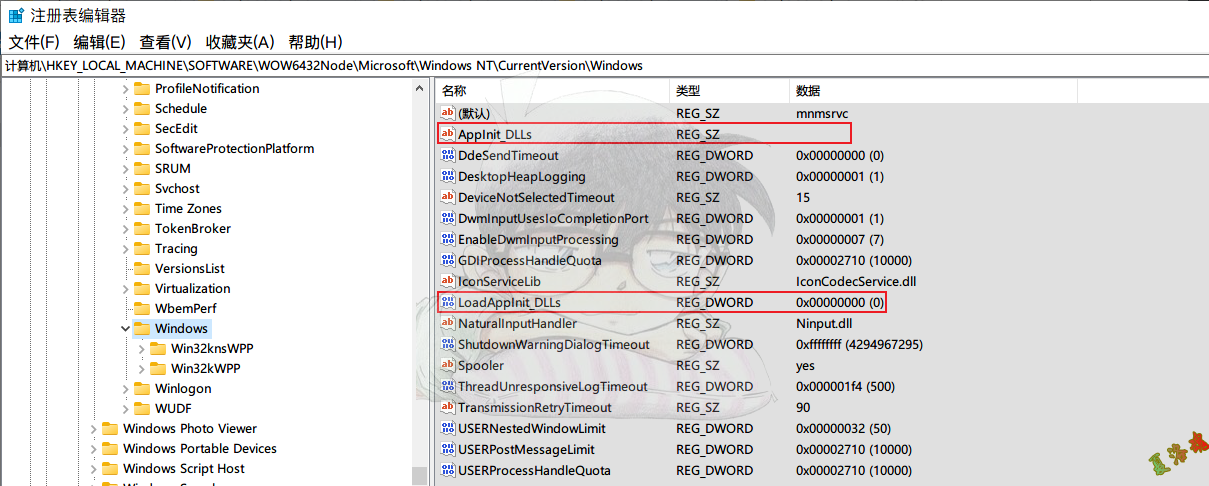Open the 收藏夹(A) favorites menu
The image size is (1209, 486).
pyautogui.click(x=240, y=42)
